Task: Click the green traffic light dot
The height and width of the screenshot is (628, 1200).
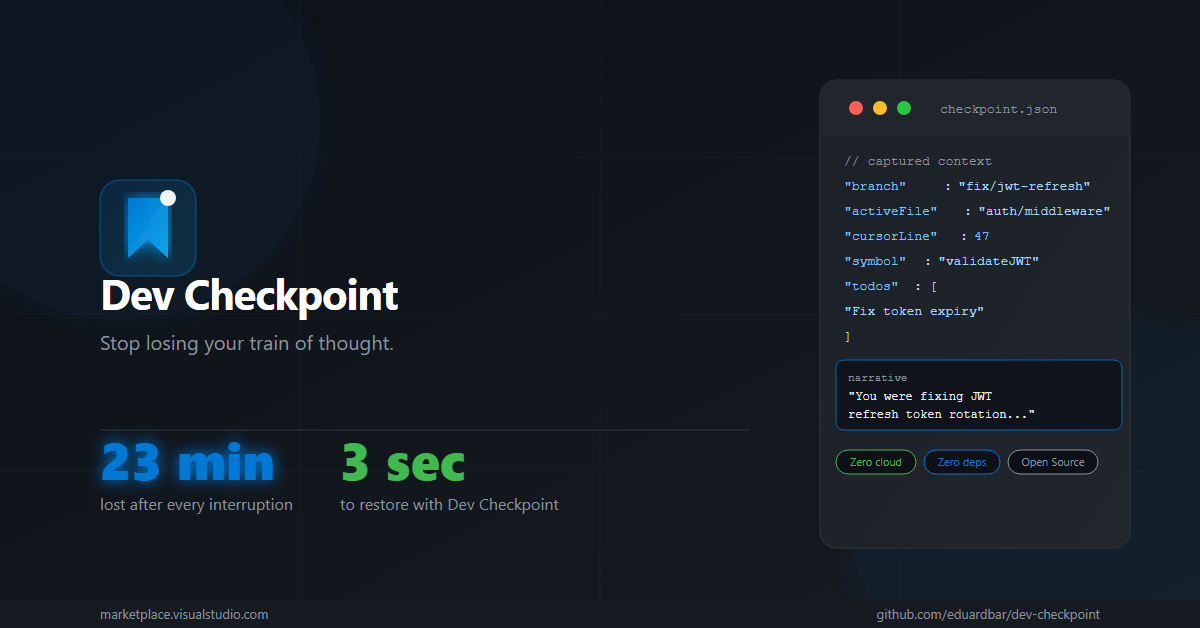Action: (x=904, y=108)
